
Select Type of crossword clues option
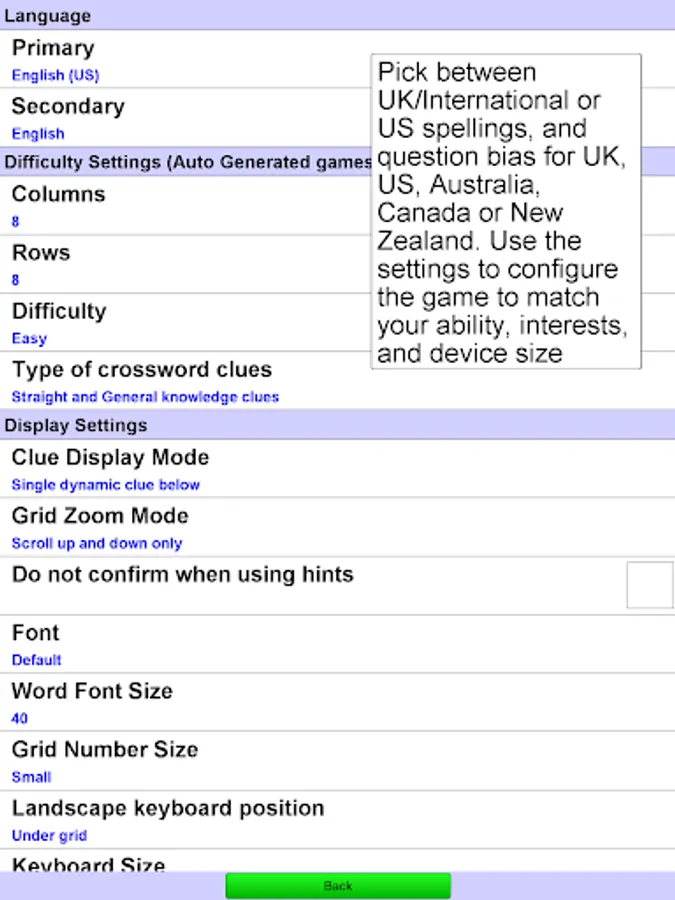point(180,381)
